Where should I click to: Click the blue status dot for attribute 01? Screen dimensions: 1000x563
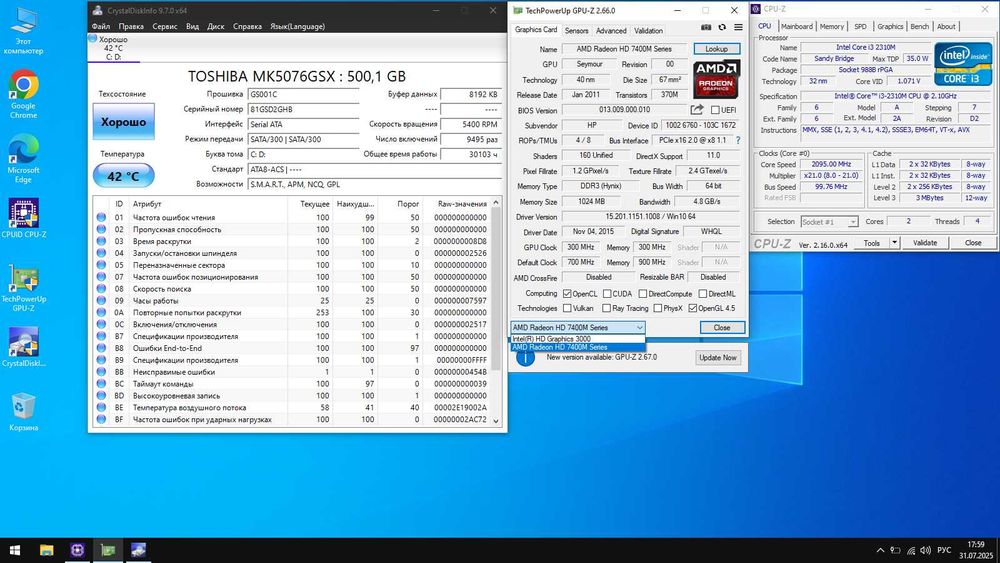pos(101,217)
